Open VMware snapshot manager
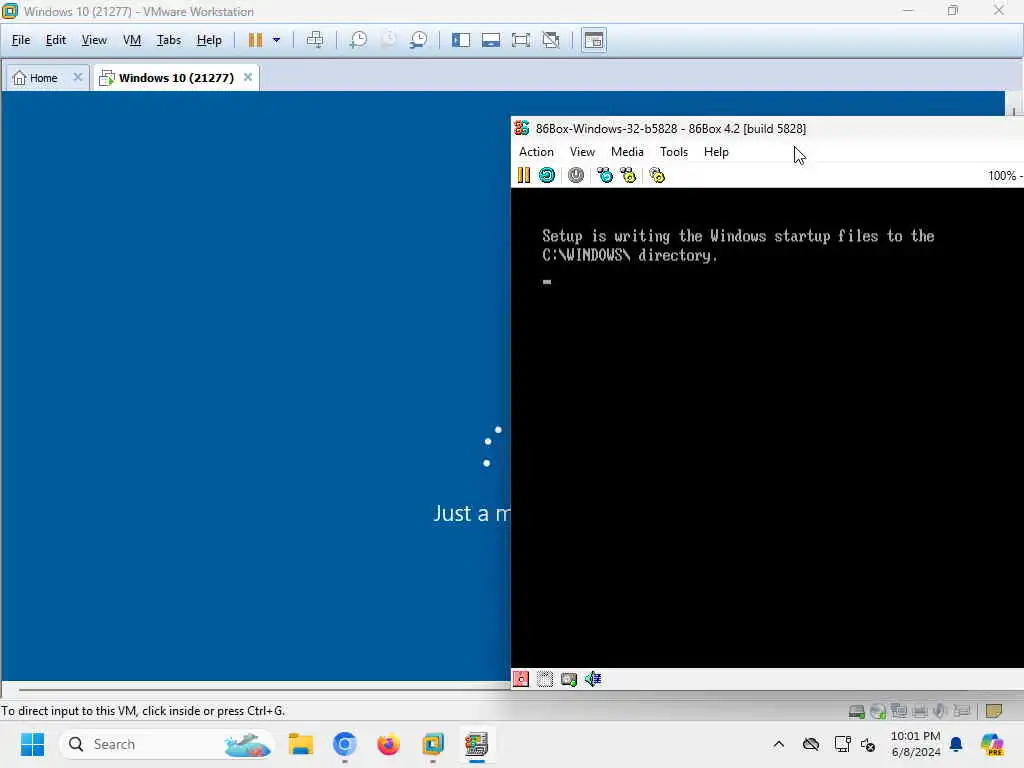 tap(419, 40)
